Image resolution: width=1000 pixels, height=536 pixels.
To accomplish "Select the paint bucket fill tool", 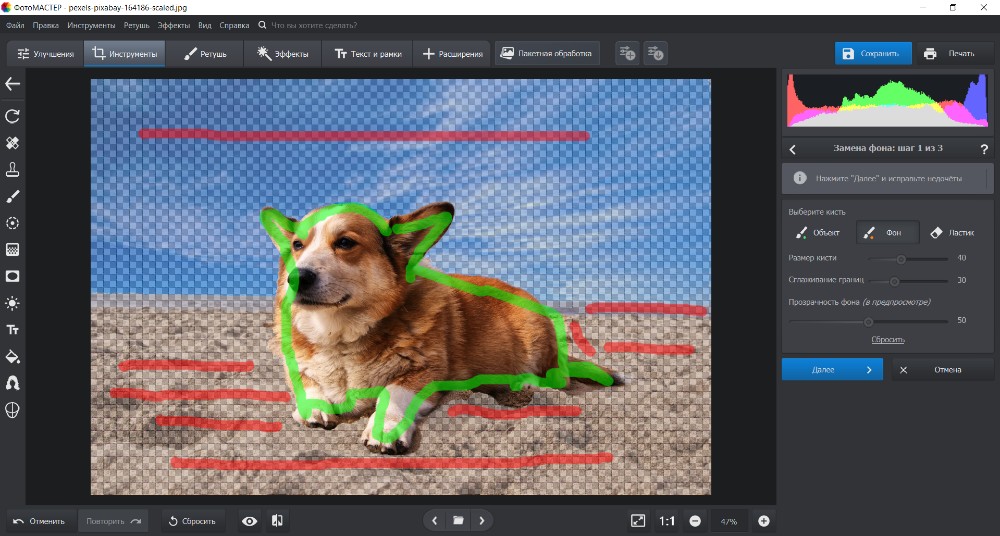I will click(13, 356).
